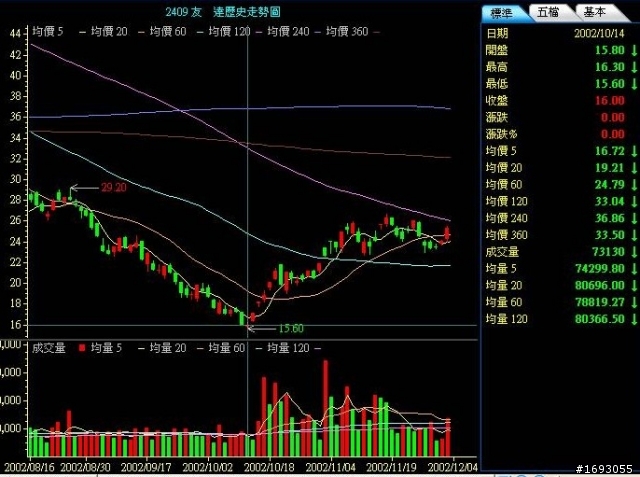This screenshot has width=640, height=477.
Task: Click the 均價 20 value 19.21
Action: [609, 168]
